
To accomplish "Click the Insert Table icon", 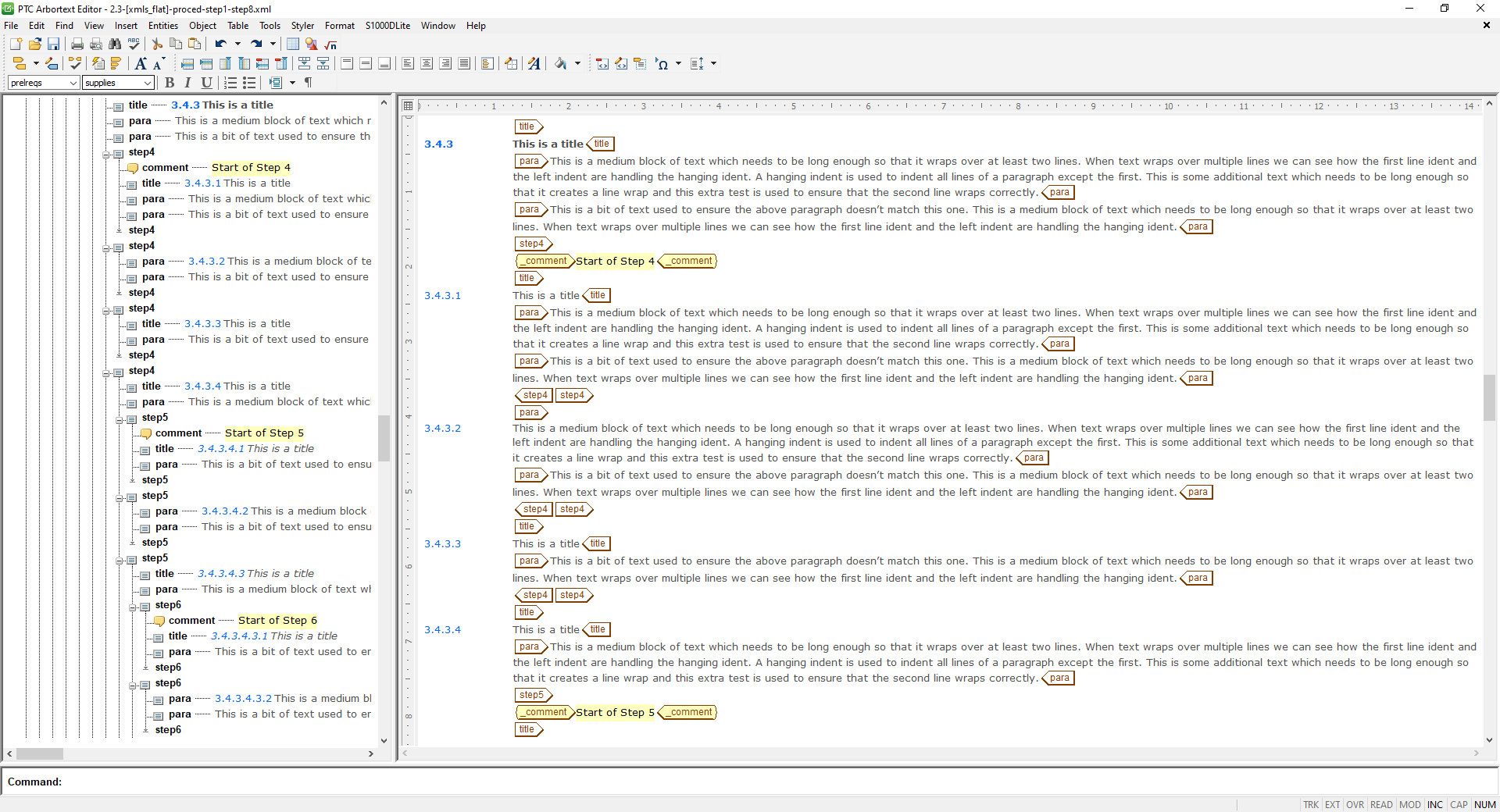I will click(293, 45).
